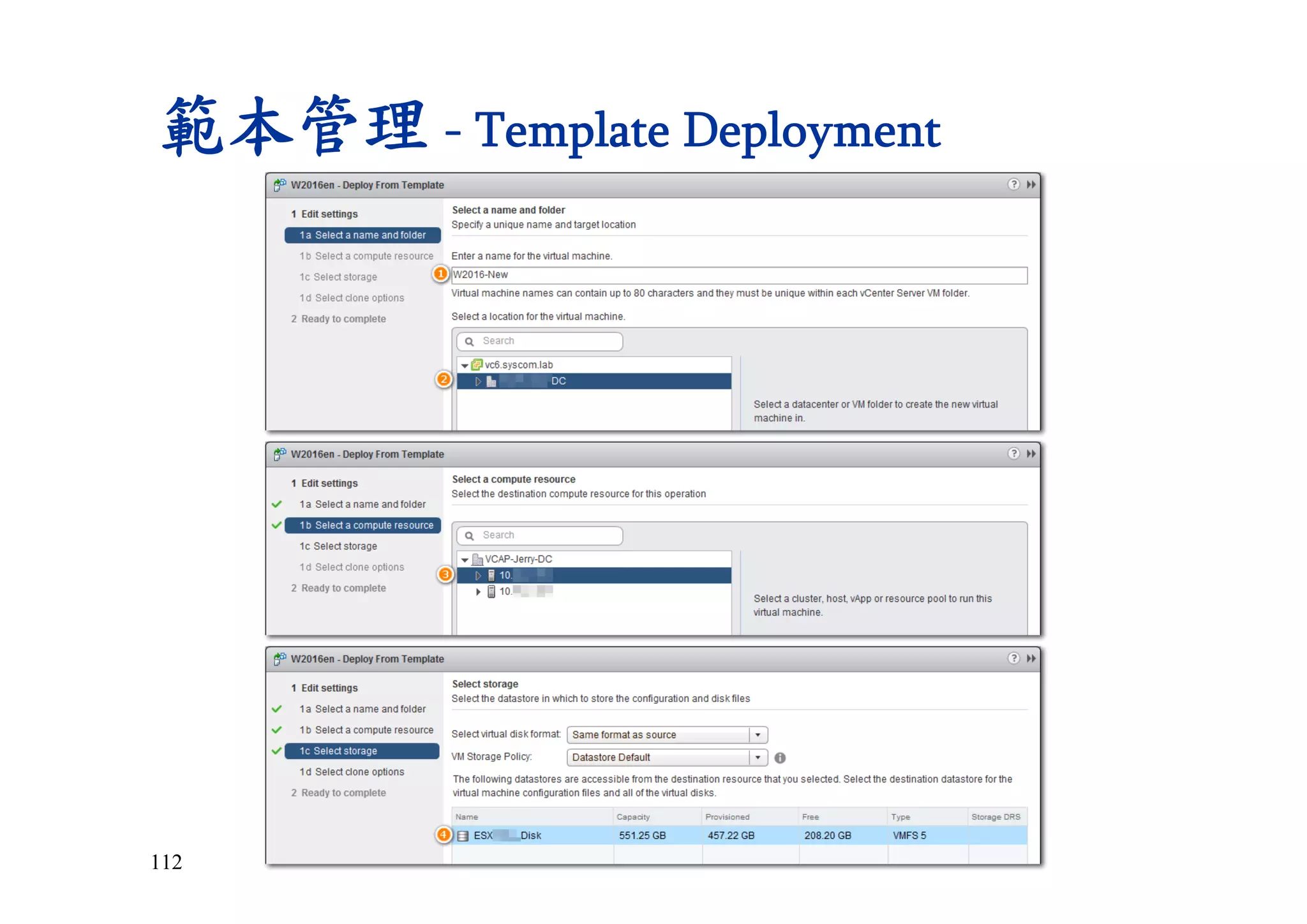The height and width of the screenshot is (924, 1307).
Task: Click double-arrow icon in first Deploy From Template dialog
Action: pyautogui.click(x=1031, y=184)
